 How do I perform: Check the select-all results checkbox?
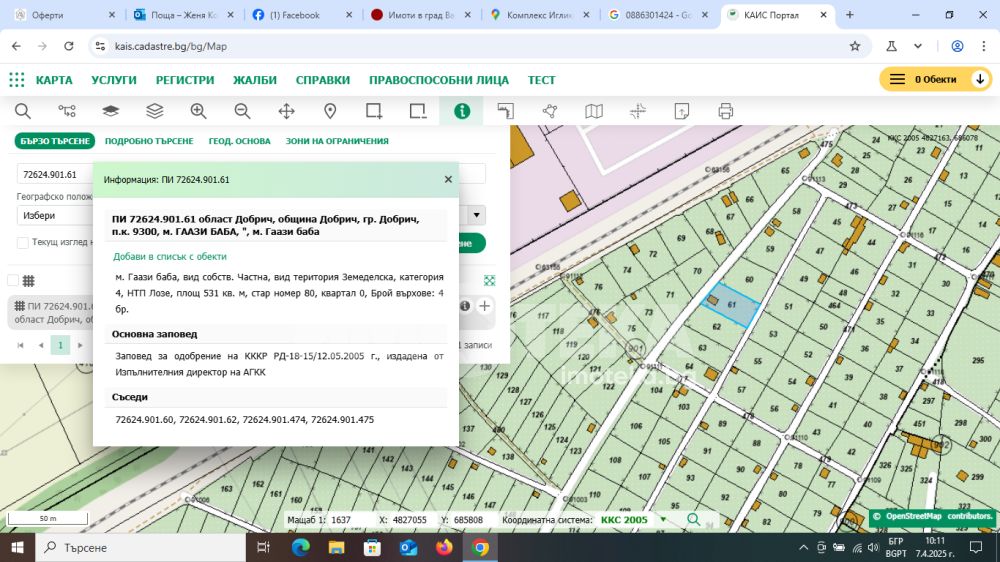click(x=13, y=281)
